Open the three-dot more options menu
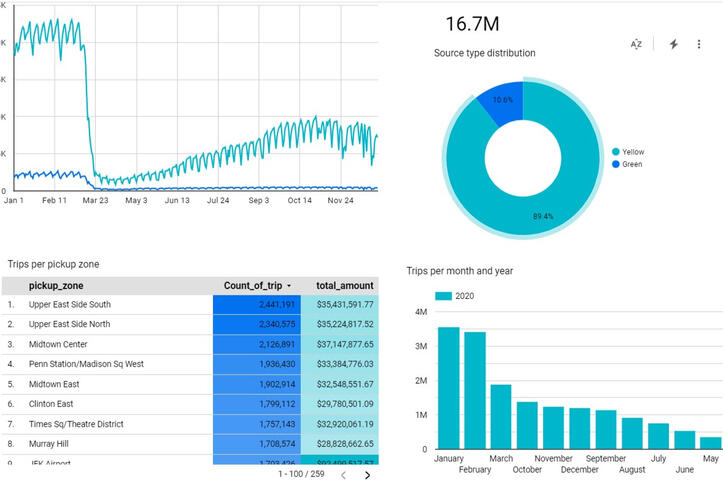Viewport: 723px width, 480px height. tap(699, 44)
